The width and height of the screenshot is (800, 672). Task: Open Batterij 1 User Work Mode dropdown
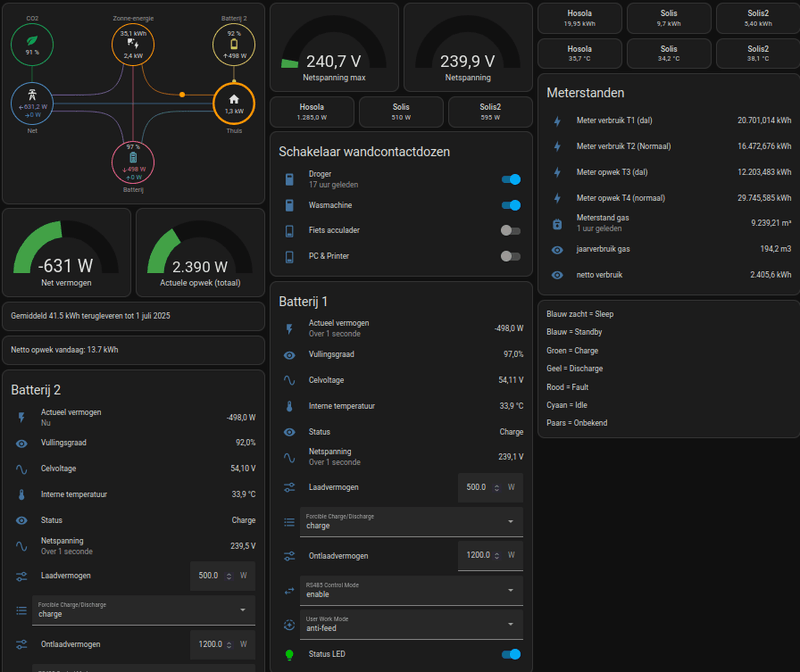pos(411,624)
